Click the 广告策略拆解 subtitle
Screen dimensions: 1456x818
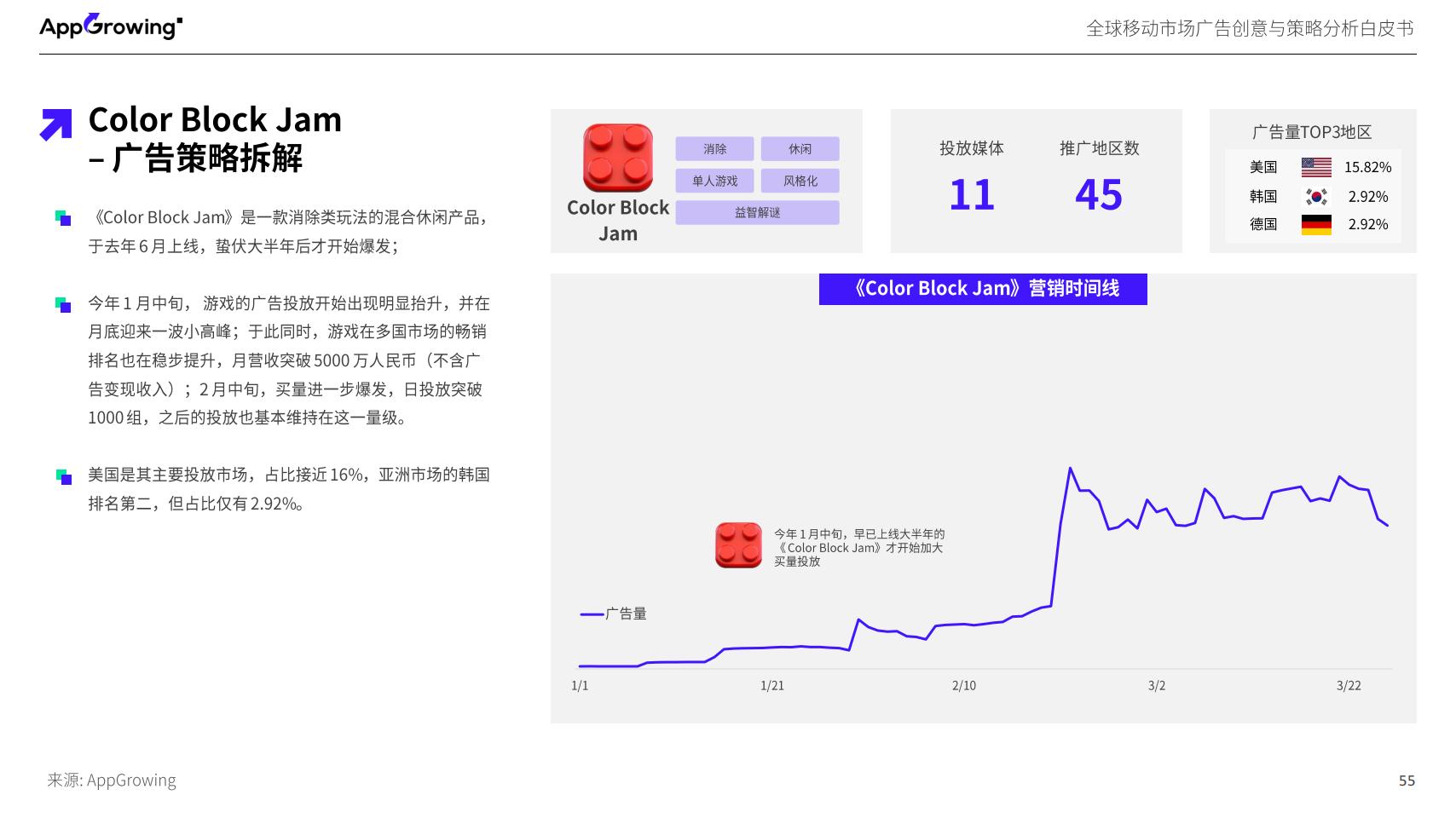207,158
